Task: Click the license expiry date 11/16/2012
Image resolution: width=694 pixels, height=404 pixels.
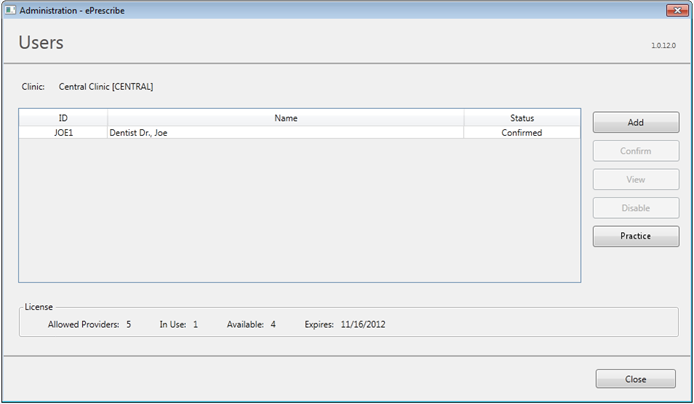Action: [x=366, y=325]
